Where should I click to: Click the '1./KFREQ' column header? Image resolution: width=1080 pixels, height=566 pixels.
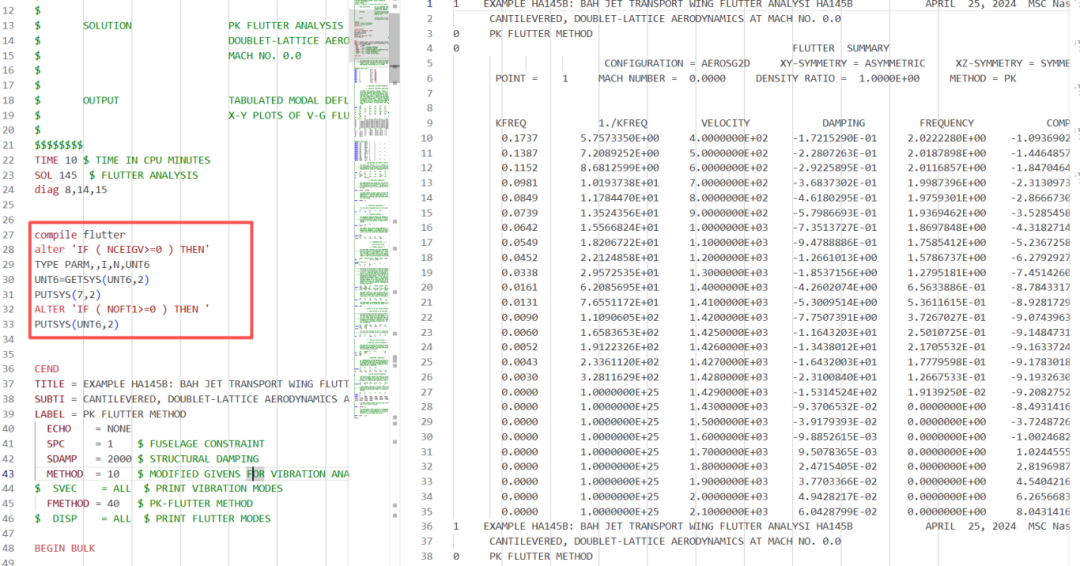click(x=623, y=123)
